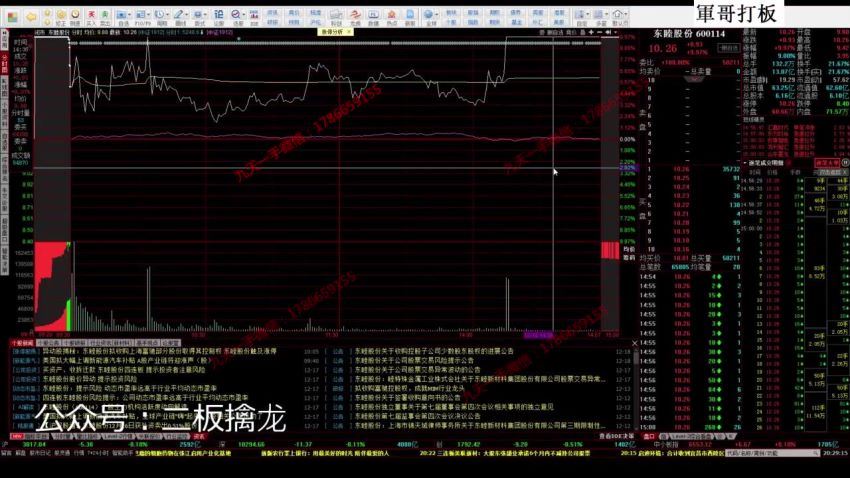Click the 卖出 sell icon
850x478 pixels.
pos(105,15)
